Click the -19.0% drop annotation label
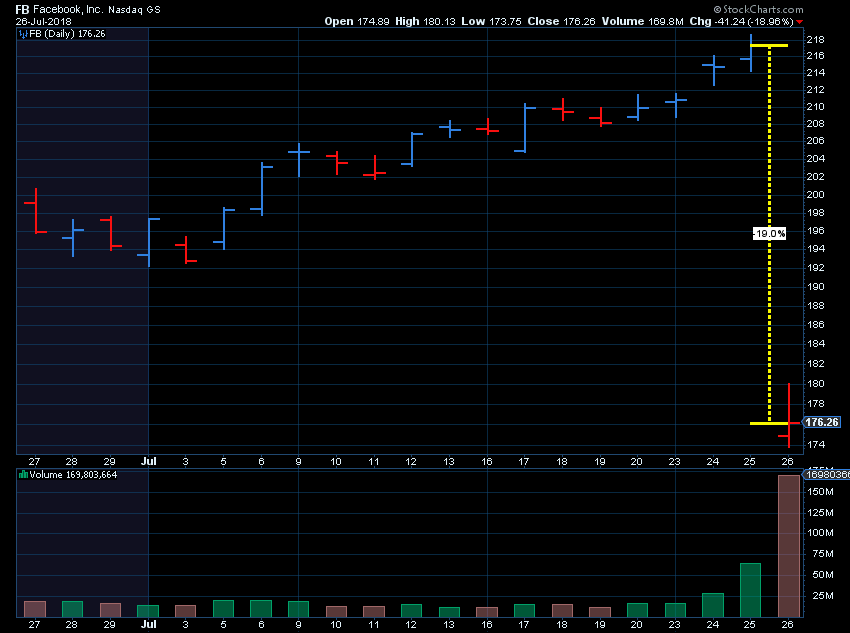This screenshot has width=850, height=633. point(769,234)
